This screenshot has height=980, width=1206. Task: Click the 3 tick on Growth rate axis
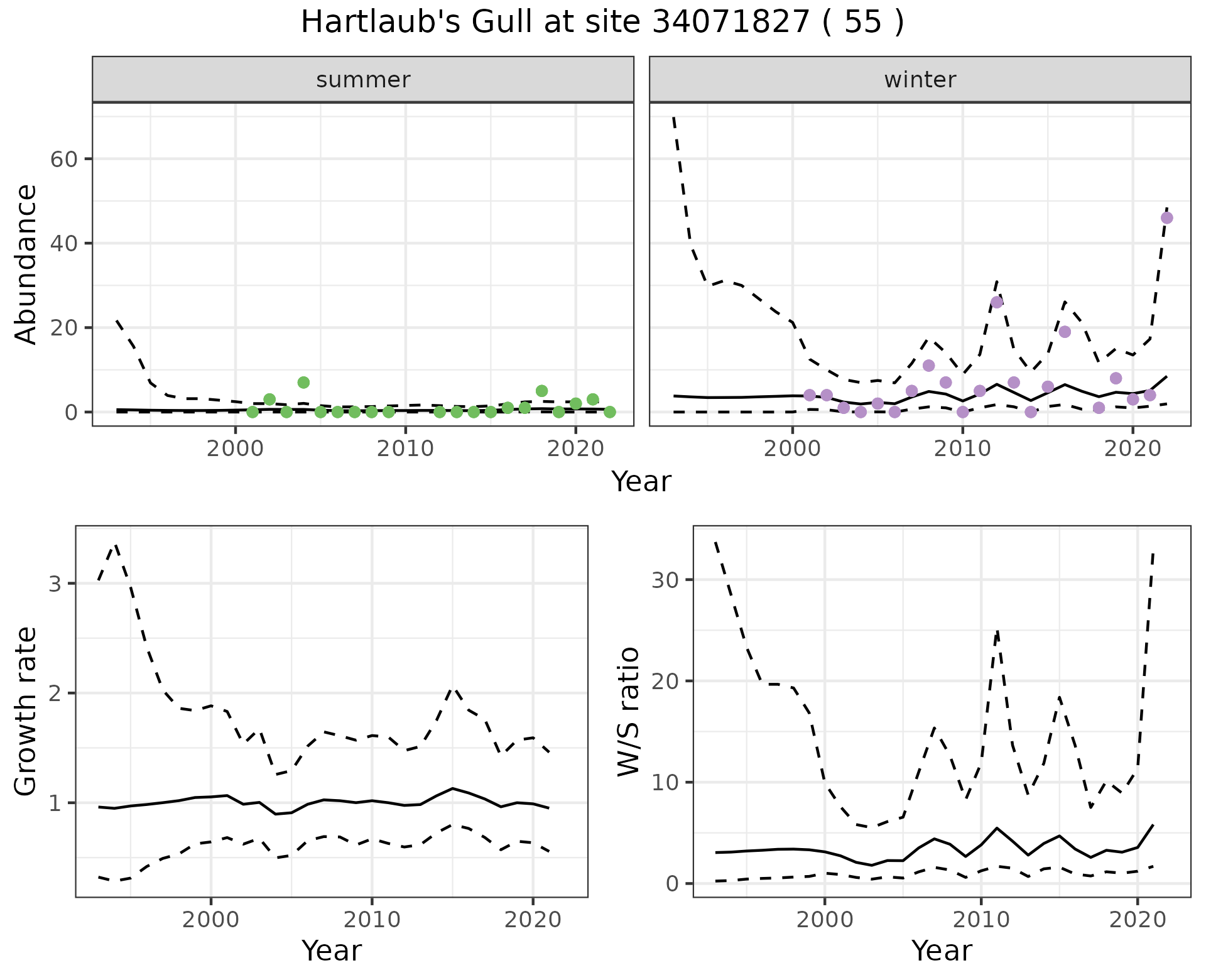(x=54, y=584)
